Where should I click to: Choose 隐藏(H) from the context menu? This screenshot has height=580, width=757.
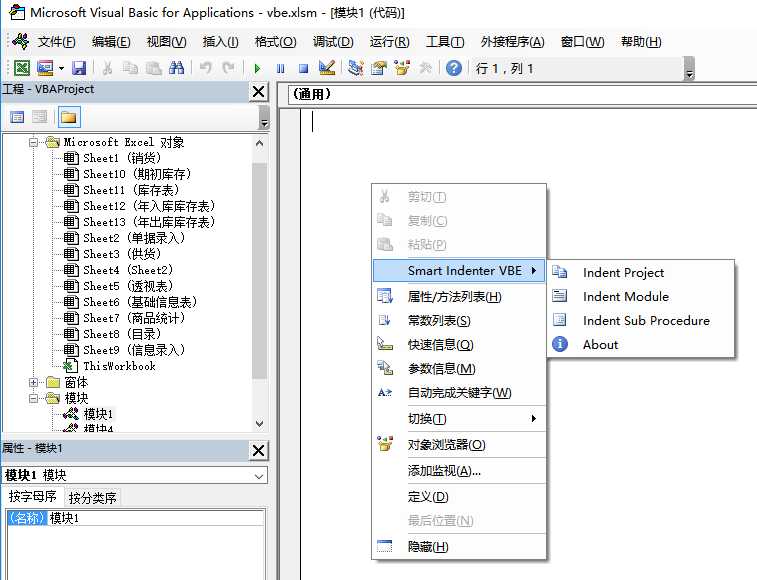459,547
